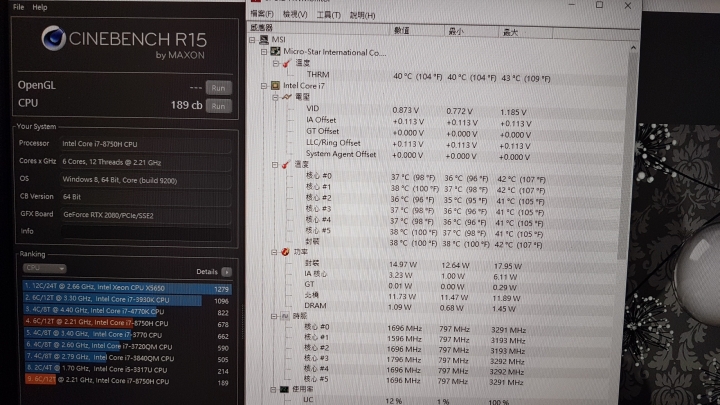Collapse the 時脈 clocks section
This screenshot has height=405, width=720.
pyautogui.click(x=274, y=316)
